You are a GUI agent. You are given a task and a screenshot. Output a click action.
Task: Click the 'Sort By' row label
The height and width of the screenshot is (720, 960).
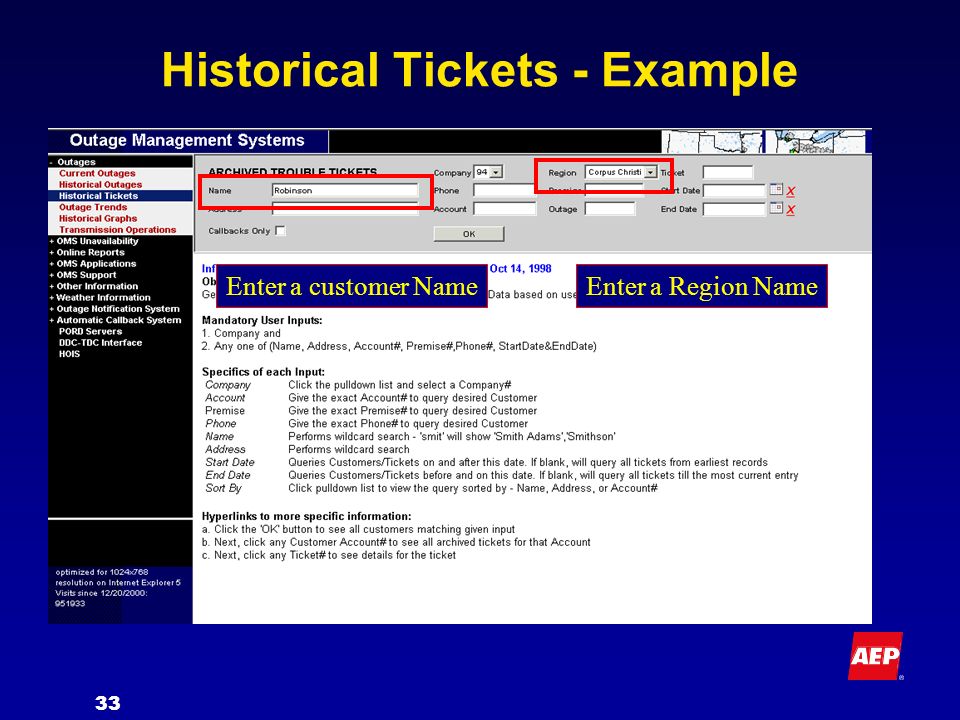click(x=223, y=488)
